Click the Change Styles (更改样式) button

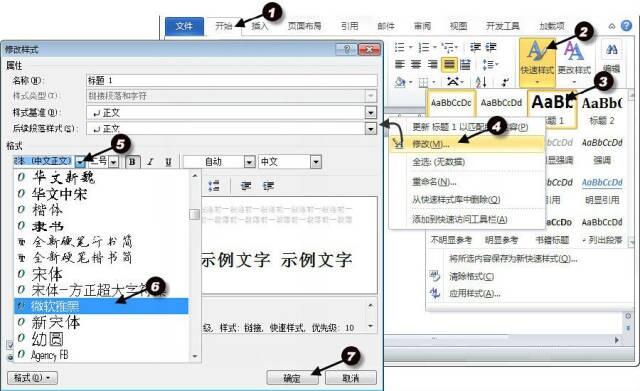pos(574,62)
